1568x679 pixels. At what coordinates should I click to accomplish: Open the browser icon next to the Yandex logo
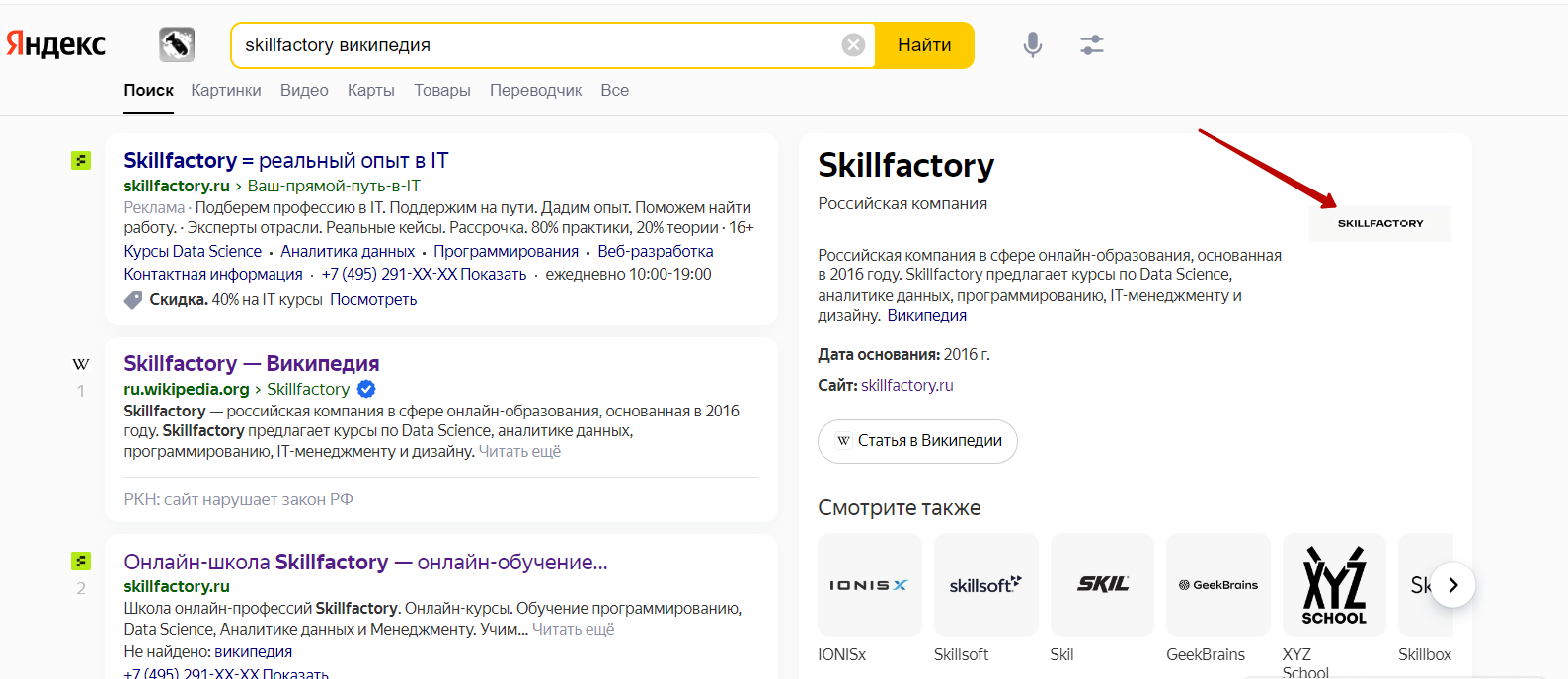177,44
